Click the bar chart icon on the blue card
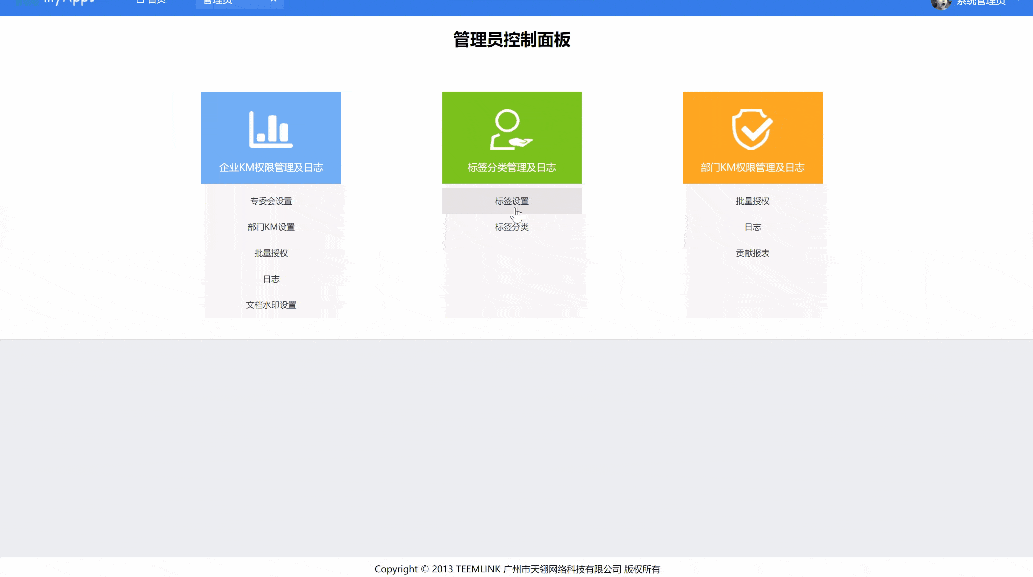 270,125
